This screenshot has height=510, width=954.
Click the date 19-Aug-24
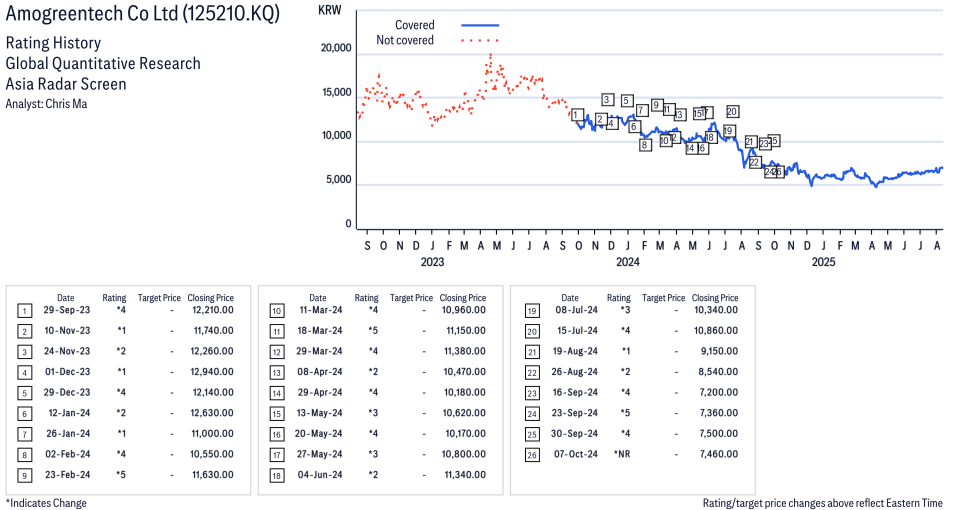[575, 351]
